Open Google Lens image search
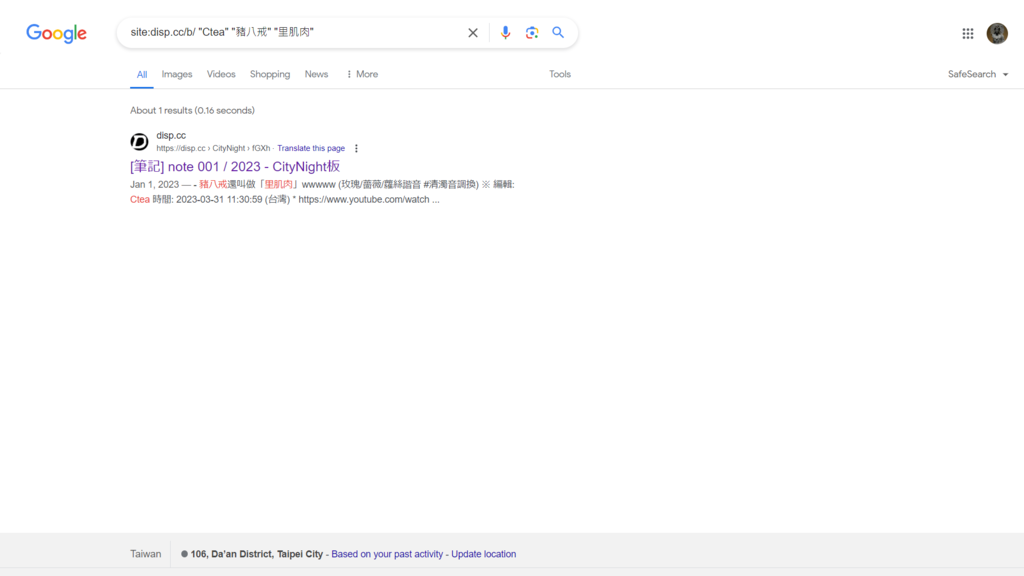This screenshot has width=1024, height=576. click(x=532, y=33)
